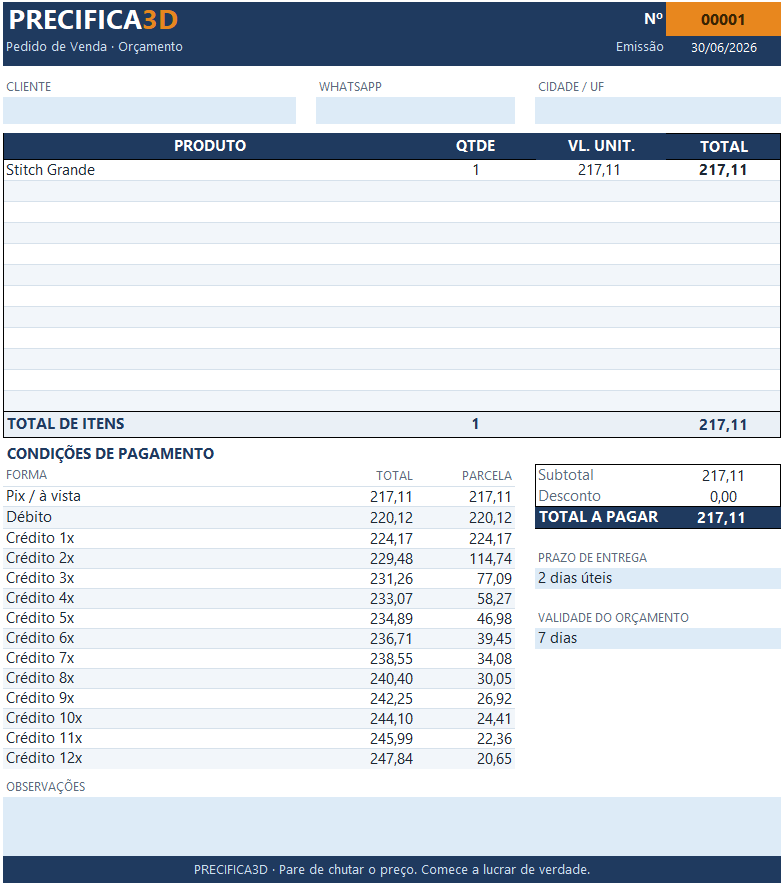784x886 pixels.
Task: Select the PRECIFICA3D logo title
Action: (x=93, y=20)
